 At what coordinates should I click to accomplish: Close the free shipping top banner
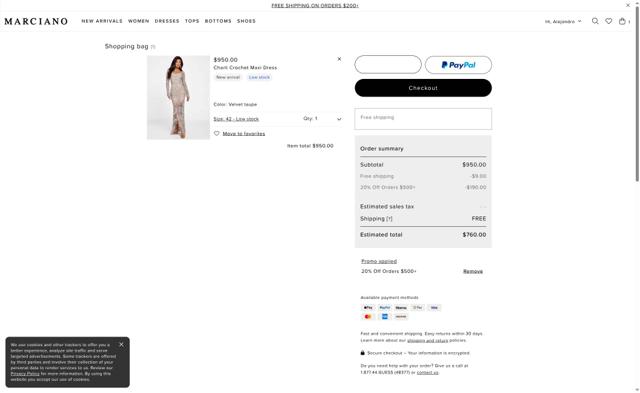click(x=628, y=5)
